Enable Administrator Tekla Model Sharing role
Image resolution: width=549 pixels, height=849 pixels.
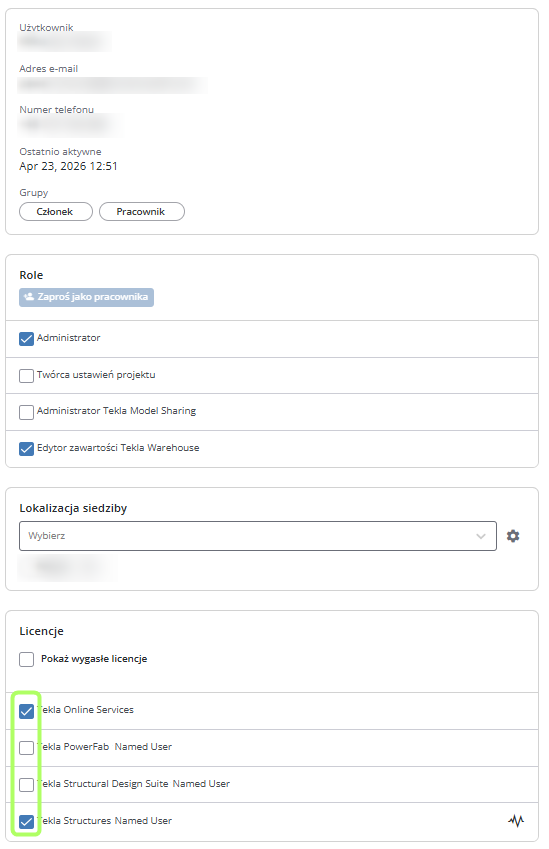[27, 412]
